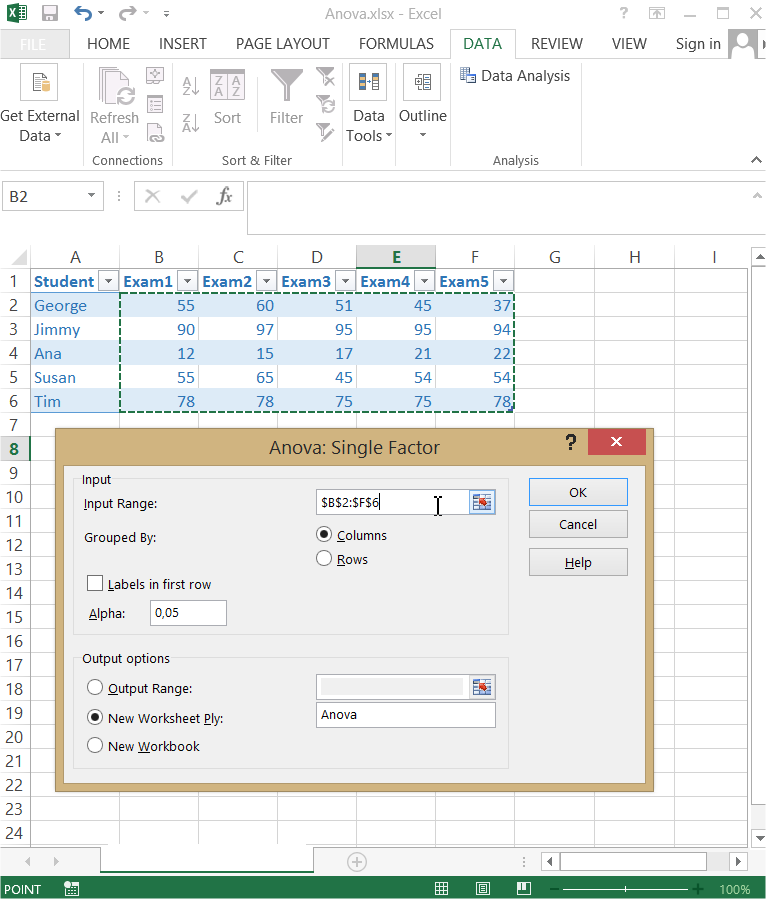Switch to the PAGE LAYOUT tab
766x899 pixels.
tap(283, 44)
